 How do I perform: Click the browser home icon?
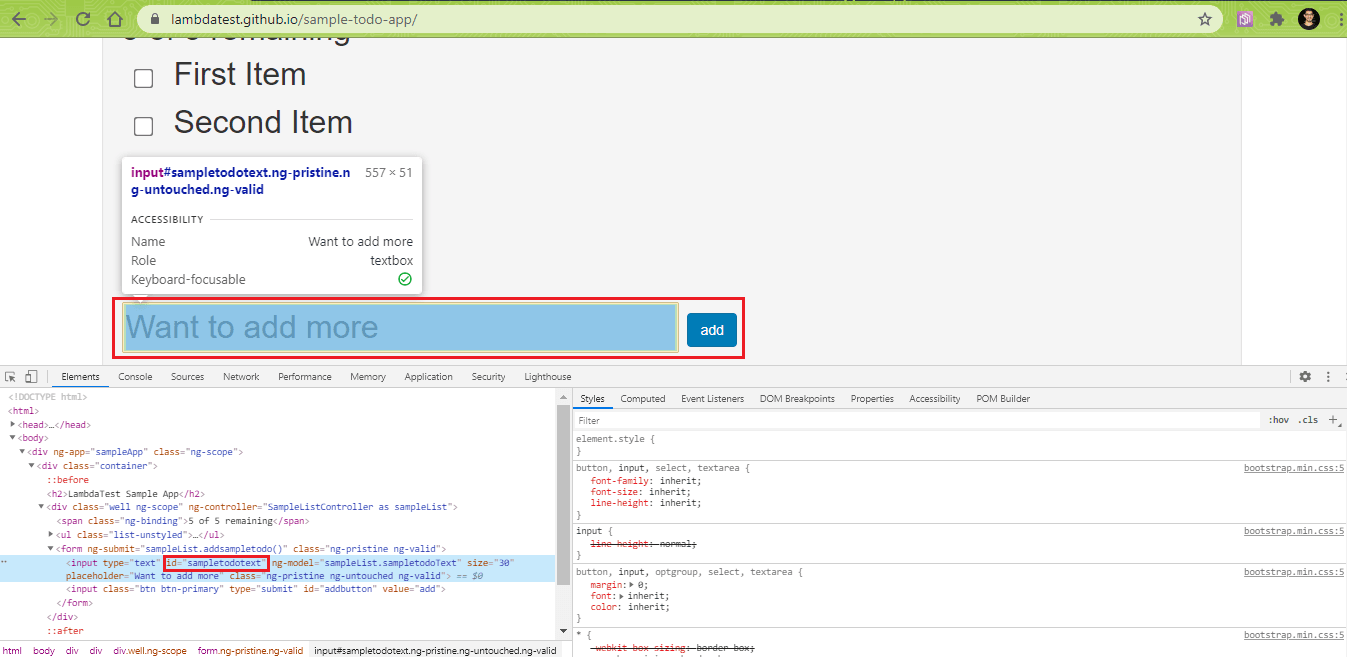pos(115,19)
